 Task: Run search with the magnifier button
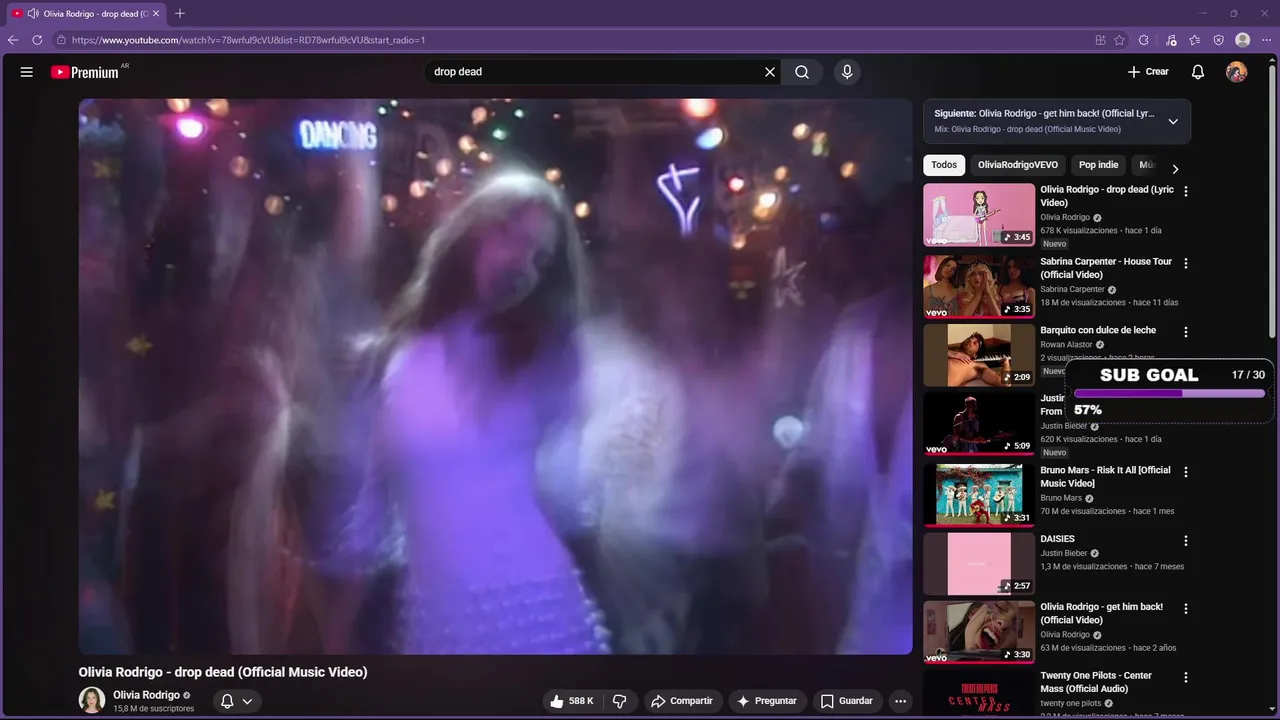pyautogui.click(x=802, y=72)
